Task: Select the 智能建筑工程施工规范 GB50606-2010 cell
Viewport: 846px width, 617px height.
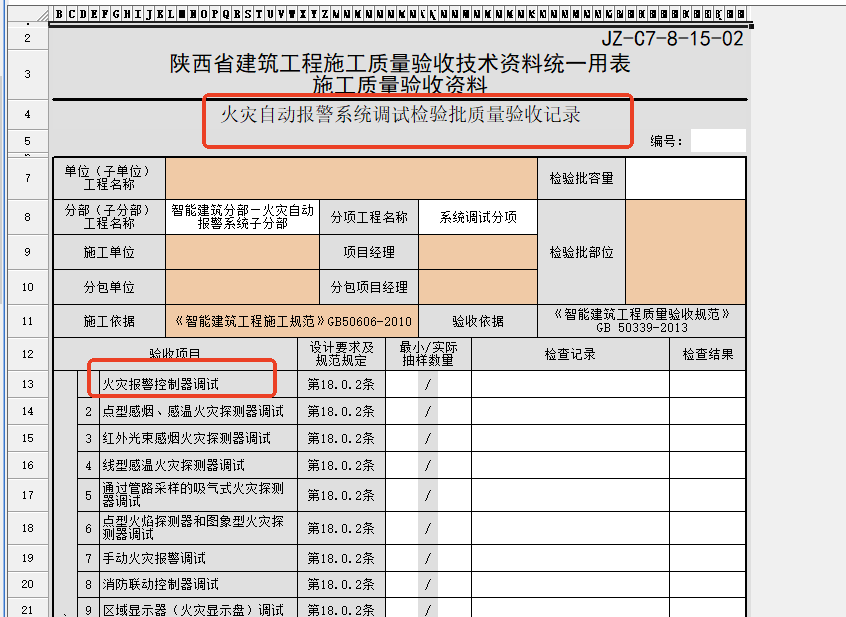Action: (x=292, y=321)
